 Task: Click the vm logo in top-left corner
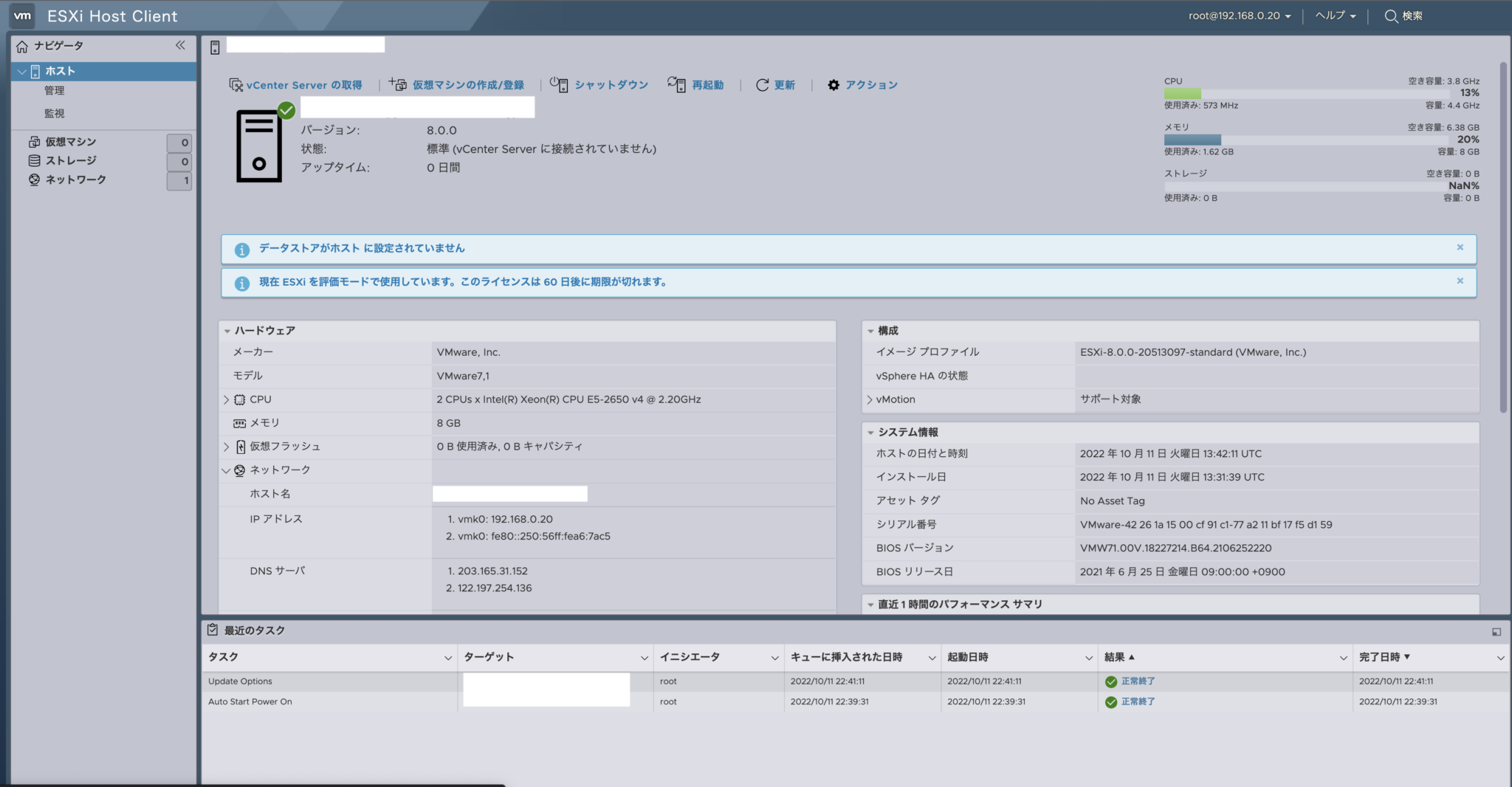tap(22, 15)
